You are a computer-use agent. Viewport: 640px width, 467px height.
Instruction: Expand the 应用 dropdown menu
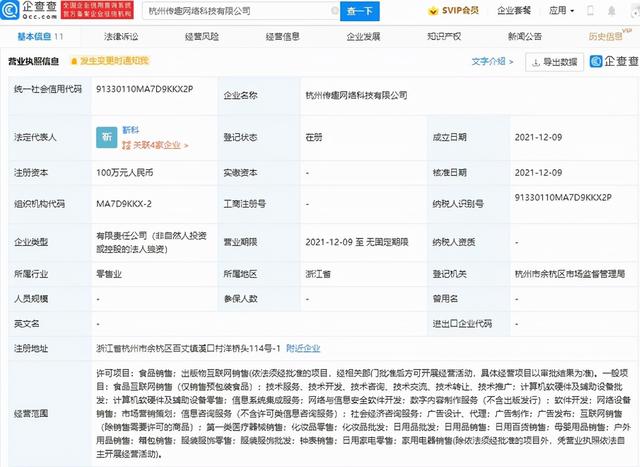pos(561,11)
